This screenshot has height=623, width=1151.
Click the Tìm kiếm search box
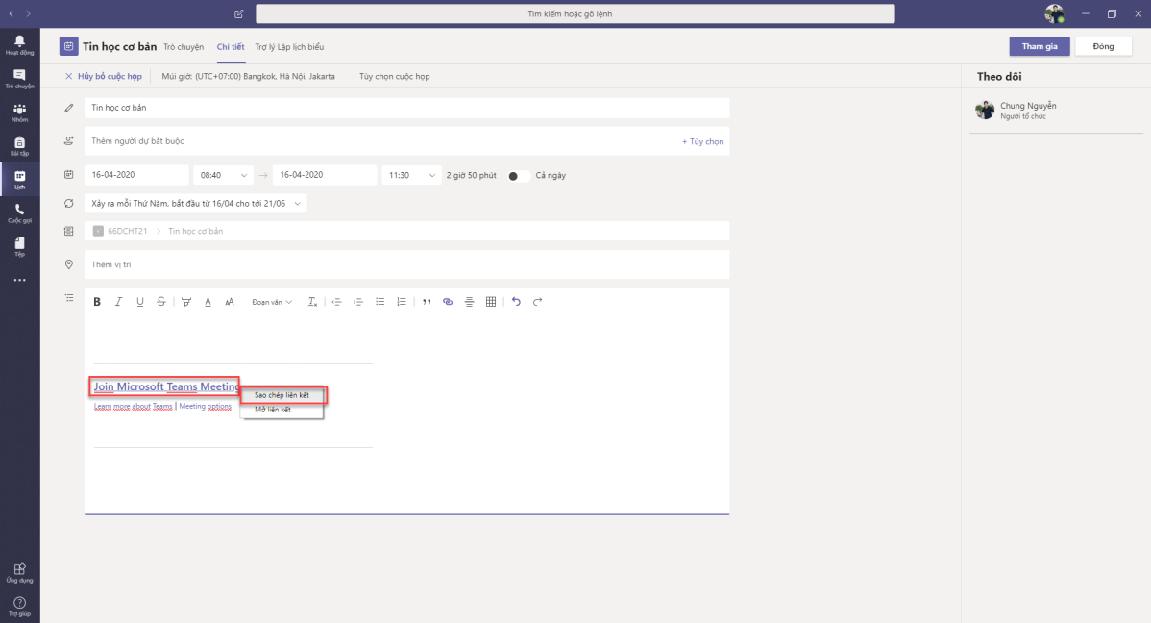point(575,14)
